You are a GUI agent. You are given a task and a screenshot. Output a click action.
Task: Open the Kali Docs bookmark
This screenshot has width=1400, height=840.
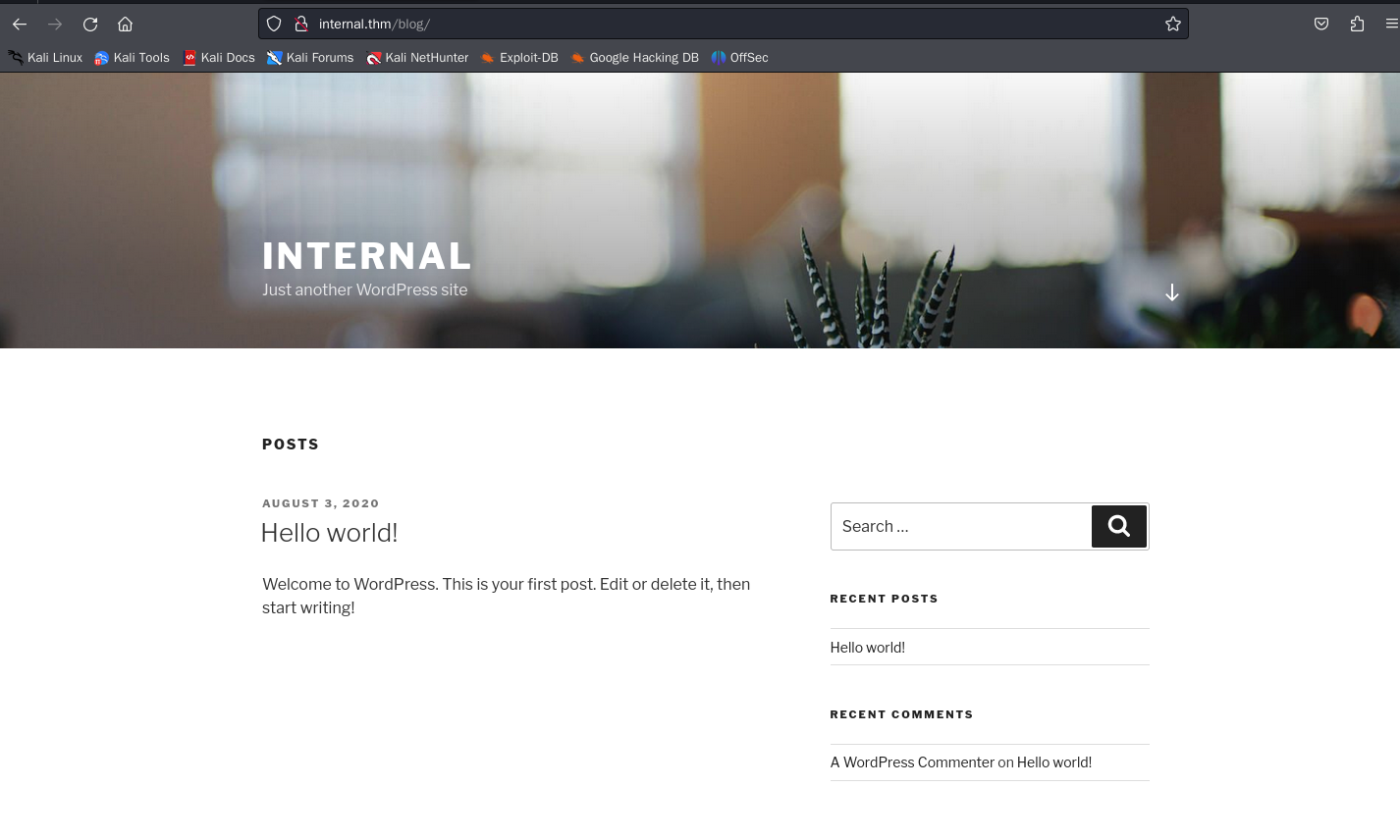click(219, 58)
